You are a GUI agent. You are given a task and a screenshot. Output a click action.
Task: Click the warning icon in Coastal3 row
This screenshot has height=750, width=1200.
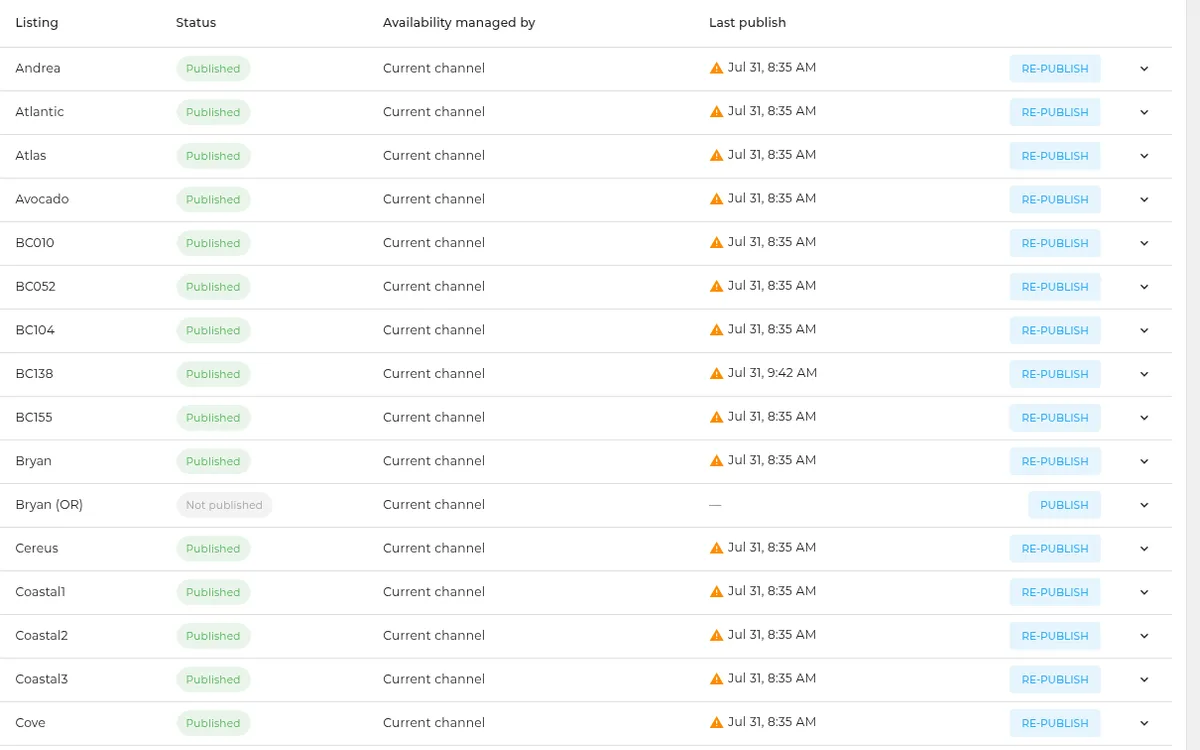(x=716, y=679)
